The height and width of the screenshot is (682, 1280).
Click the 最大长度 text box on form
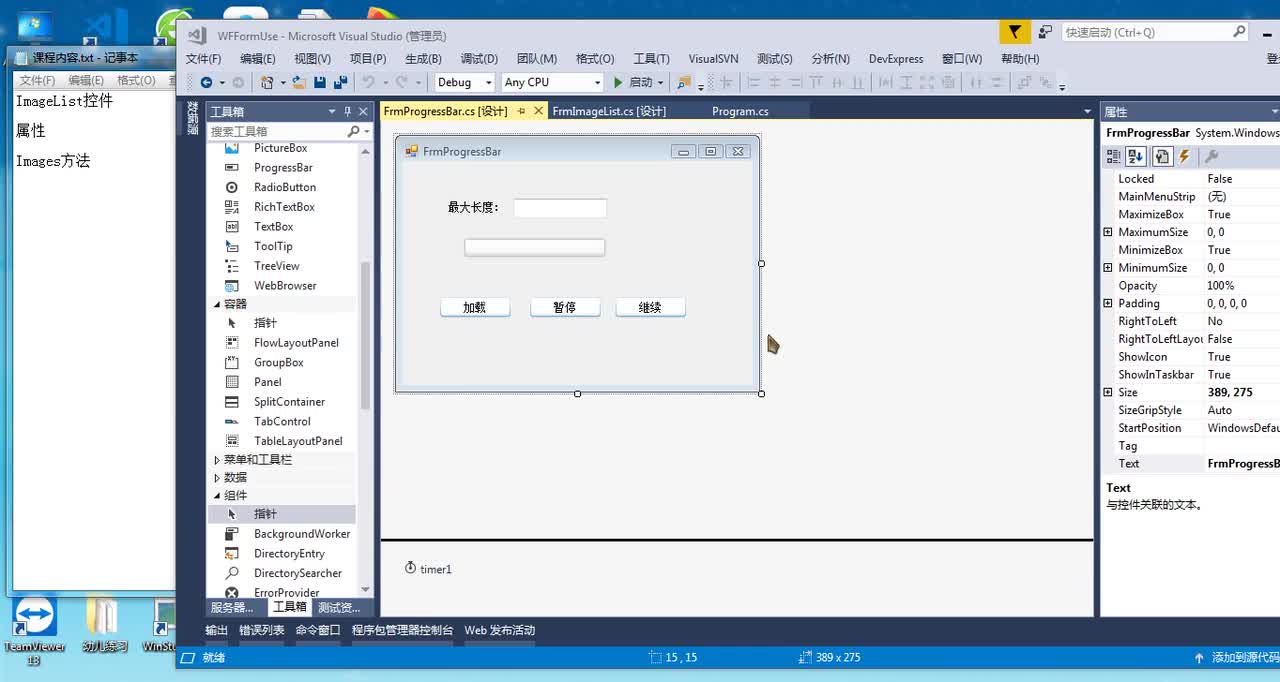[x=560, y=208]
